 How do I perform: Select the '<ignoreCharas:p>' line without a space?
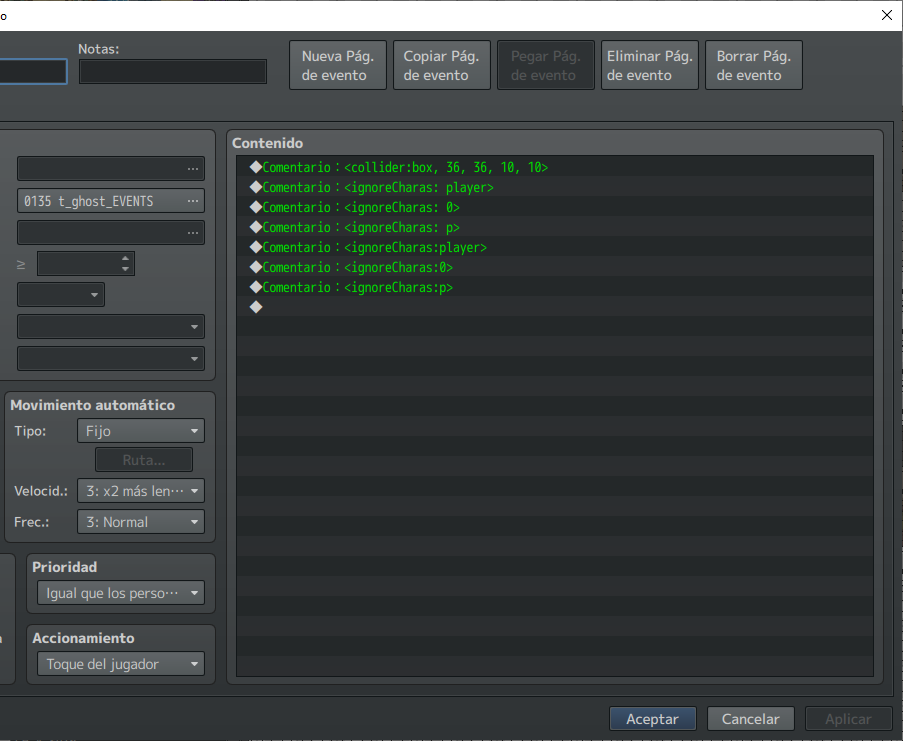click(x=555, y=287)
